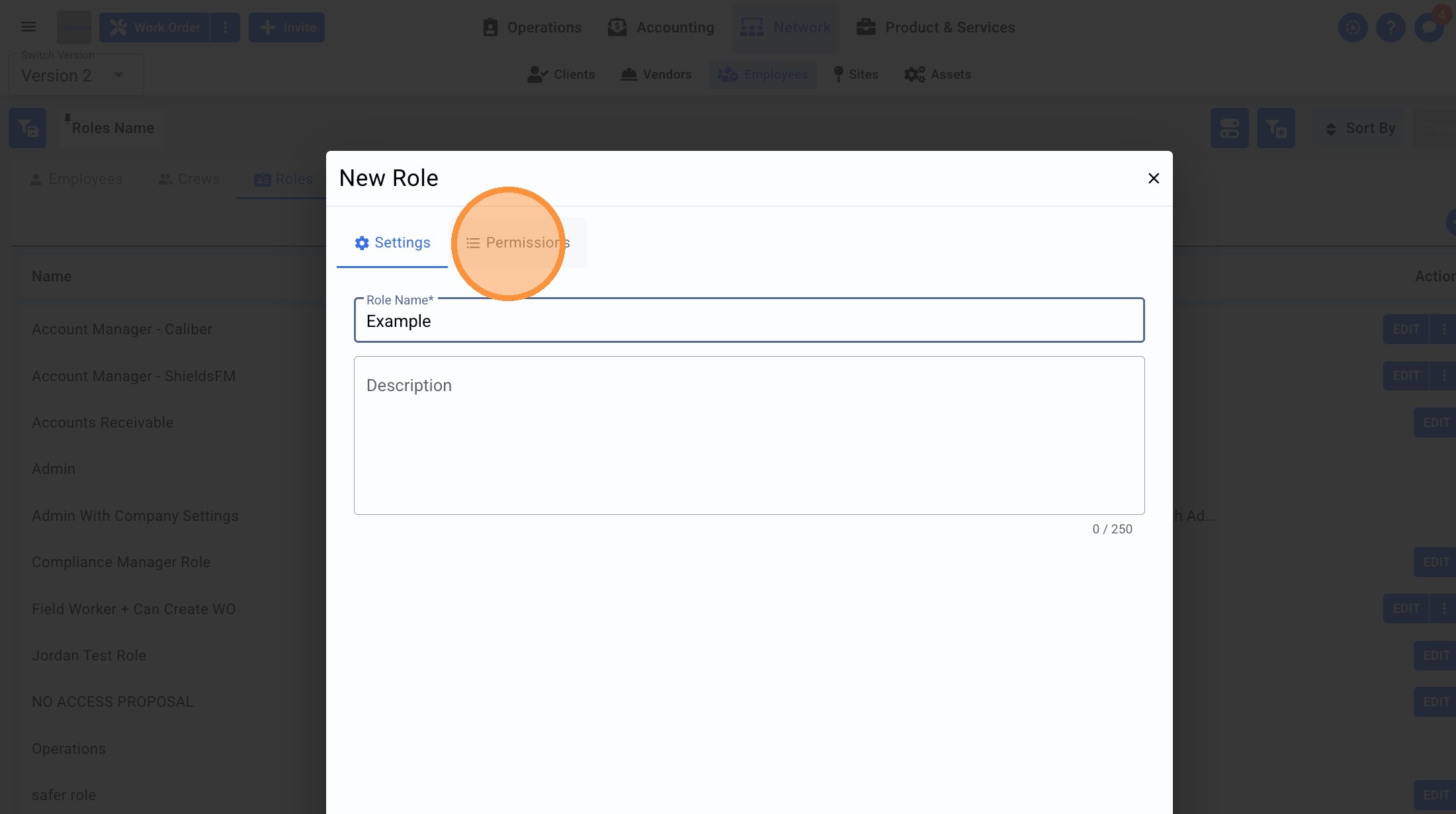Click the target icon in top bar
1456x814 pixels.
(1353, 27)
